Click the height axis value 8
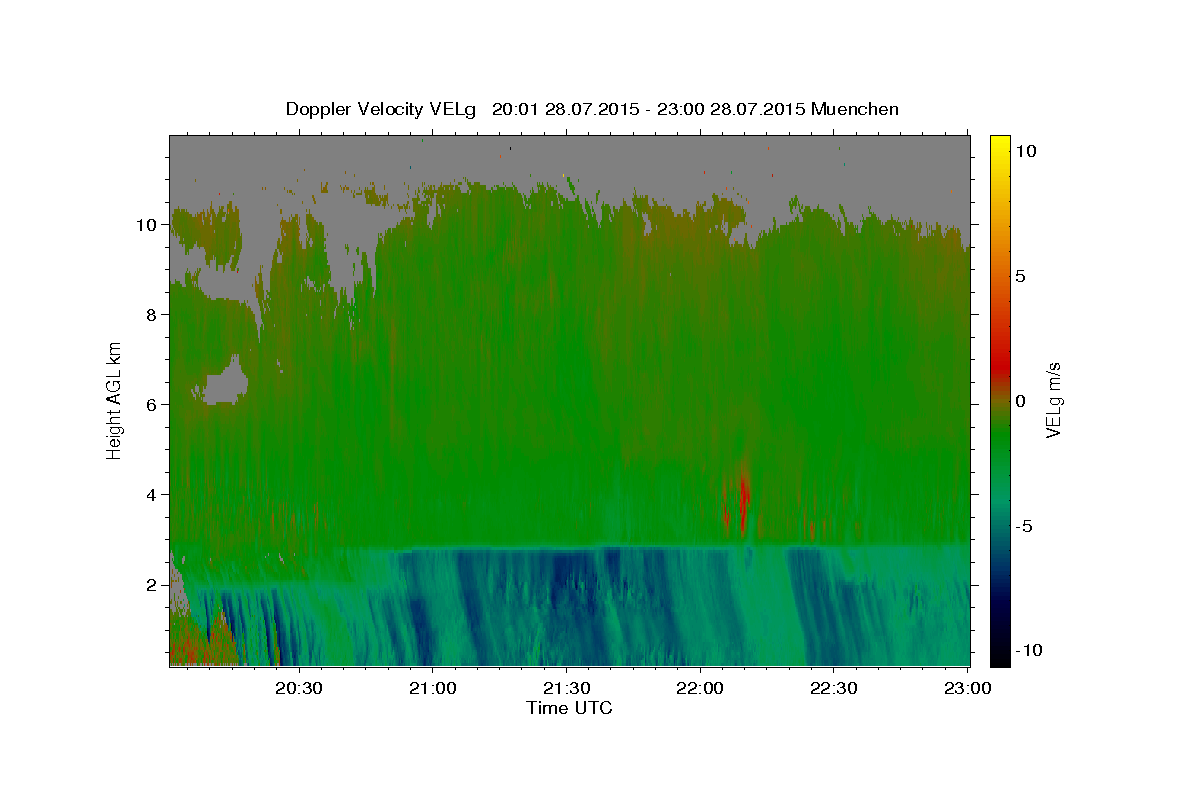The height and width of the screenshot is (800, 1200). (x=153, y=314)
